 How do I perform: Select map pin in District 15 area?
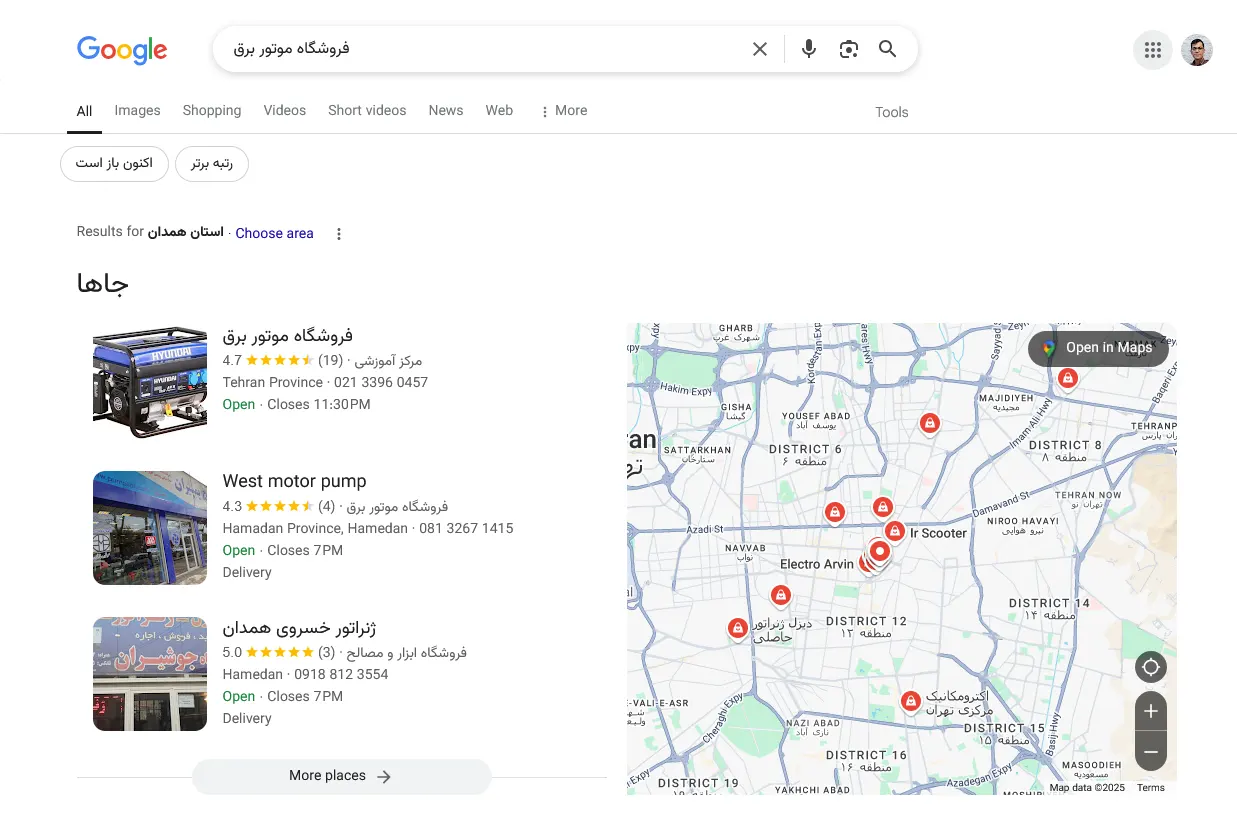click(x=911, y=701)
